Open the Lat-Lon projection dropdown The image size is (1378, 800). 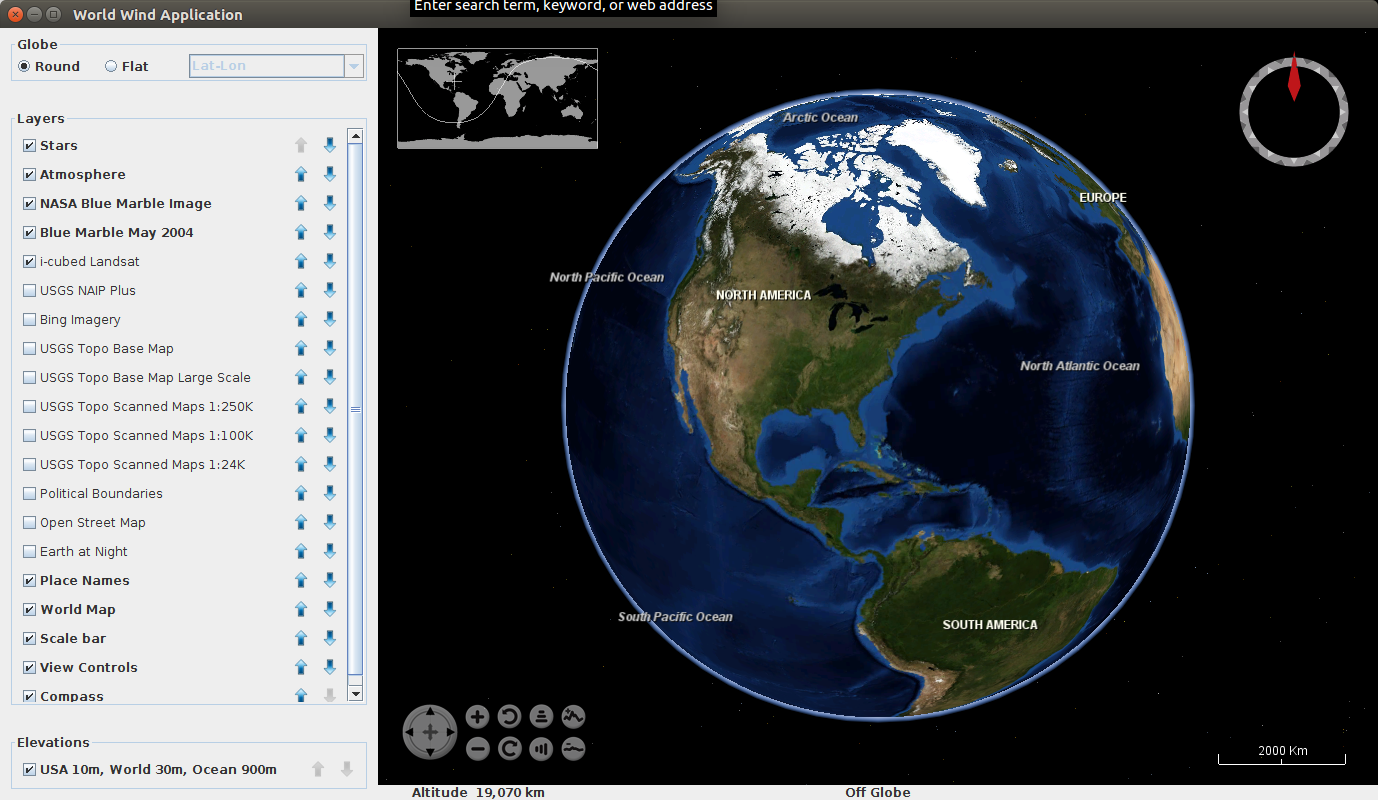click(x=353, y=67)
